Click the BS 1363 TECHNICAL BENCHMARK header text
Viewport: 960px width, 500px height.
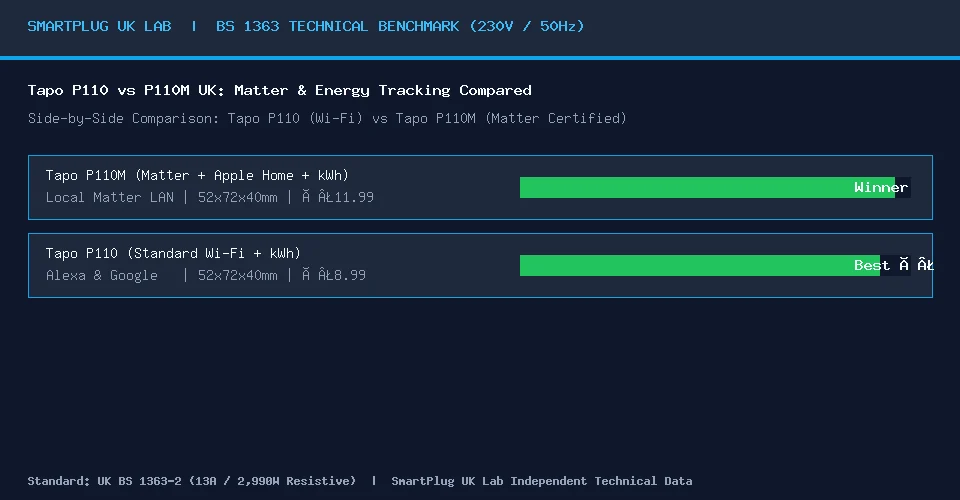[x=400, y=26]
